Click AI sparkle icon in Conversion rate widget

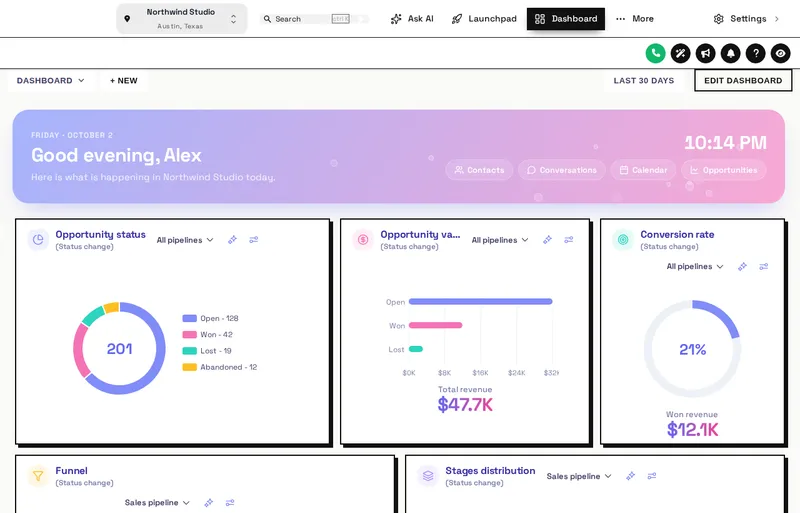pyautogui.click(x=742, y=266)
